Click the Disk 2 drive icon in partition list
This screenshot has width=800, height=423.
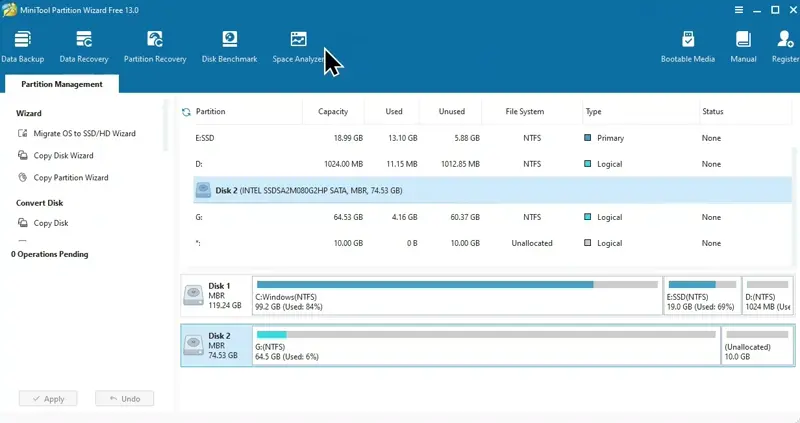coord(203,190)
